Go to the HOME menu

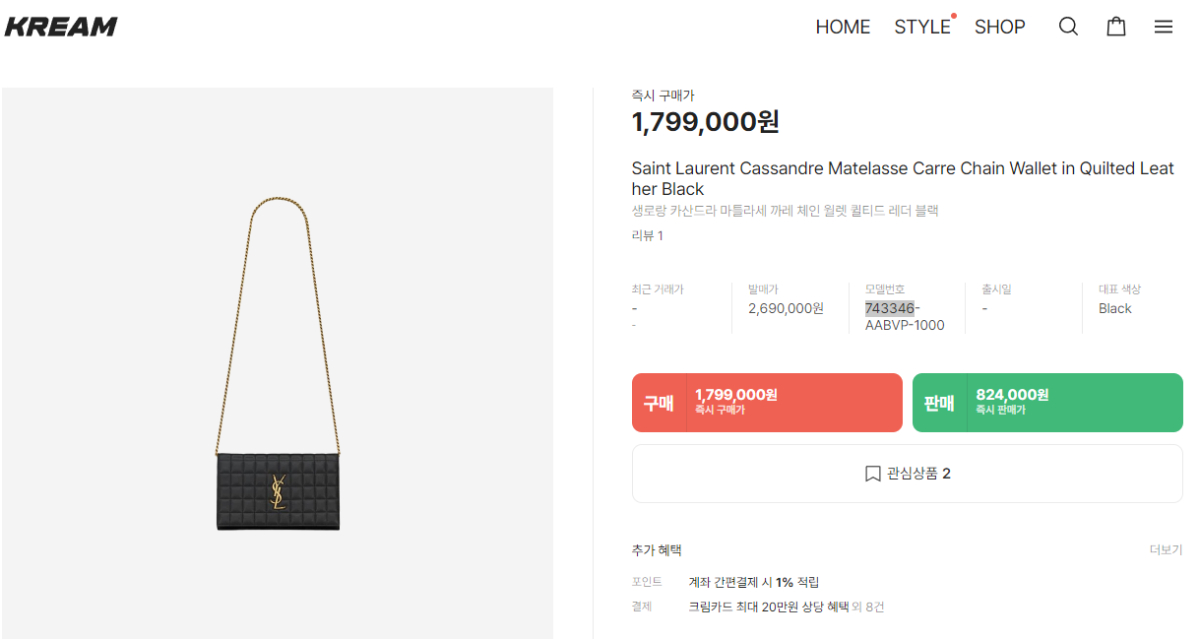pos(842,27)
